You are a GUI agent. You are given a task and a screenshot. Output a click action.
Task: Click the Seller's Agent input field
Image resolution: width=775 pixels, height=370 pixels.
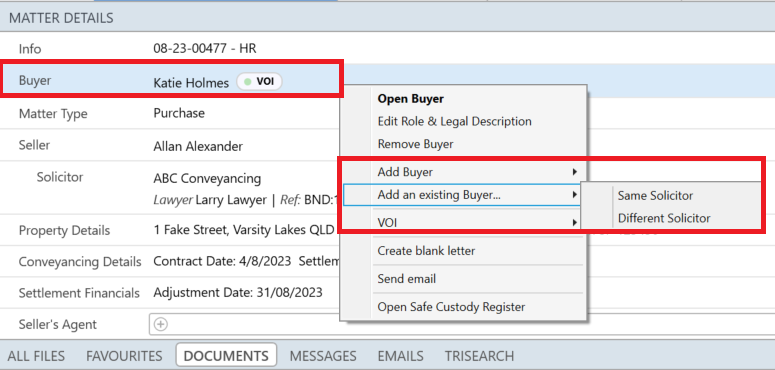462,325
